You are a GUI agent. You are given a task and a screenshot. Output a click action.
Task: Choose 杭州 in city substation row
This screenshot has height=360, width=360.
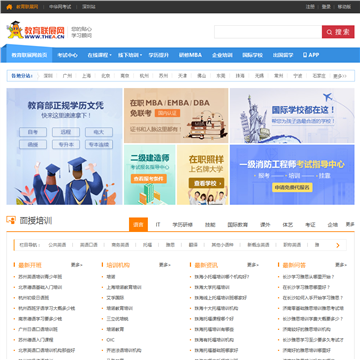(x=144, y=76)
